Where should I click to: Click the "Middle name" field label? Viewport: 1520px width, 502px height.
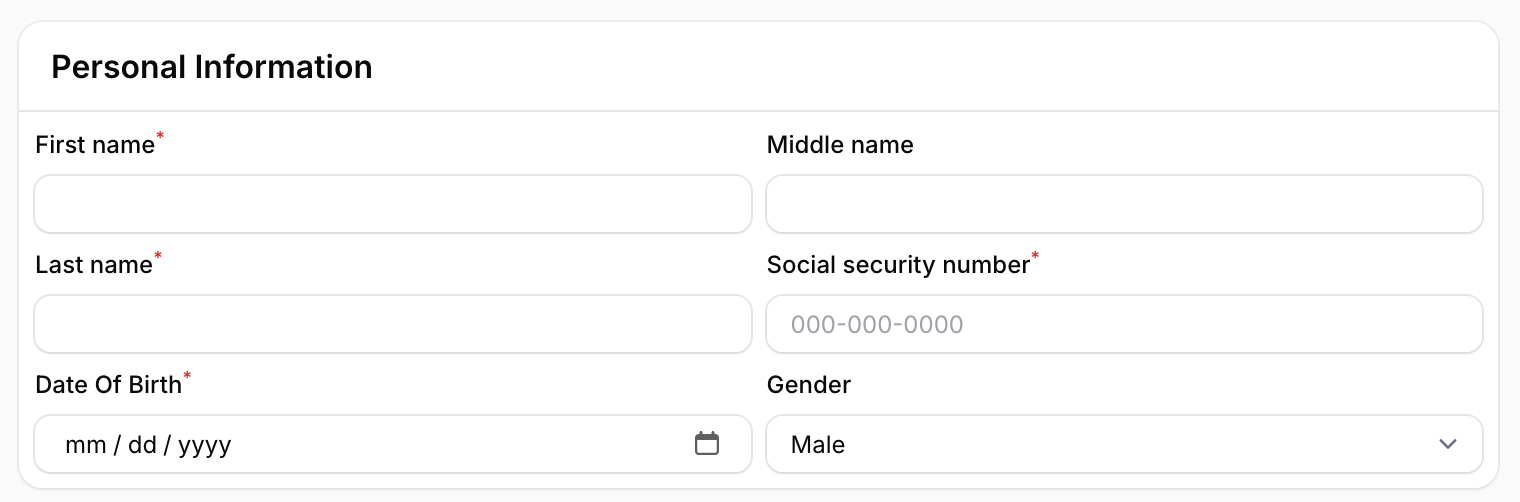point(840,145)
